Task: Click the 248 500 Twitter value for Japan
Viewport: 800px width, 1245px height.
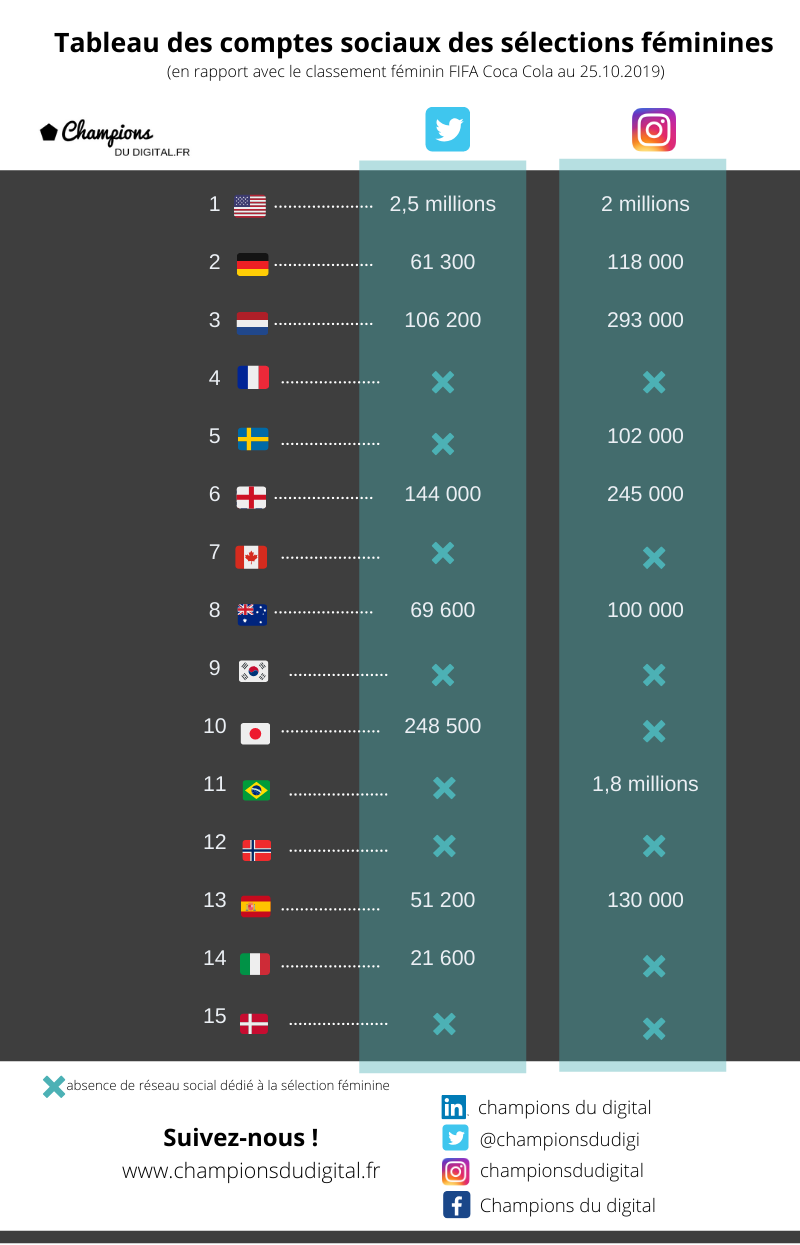Action: [443, 726]
